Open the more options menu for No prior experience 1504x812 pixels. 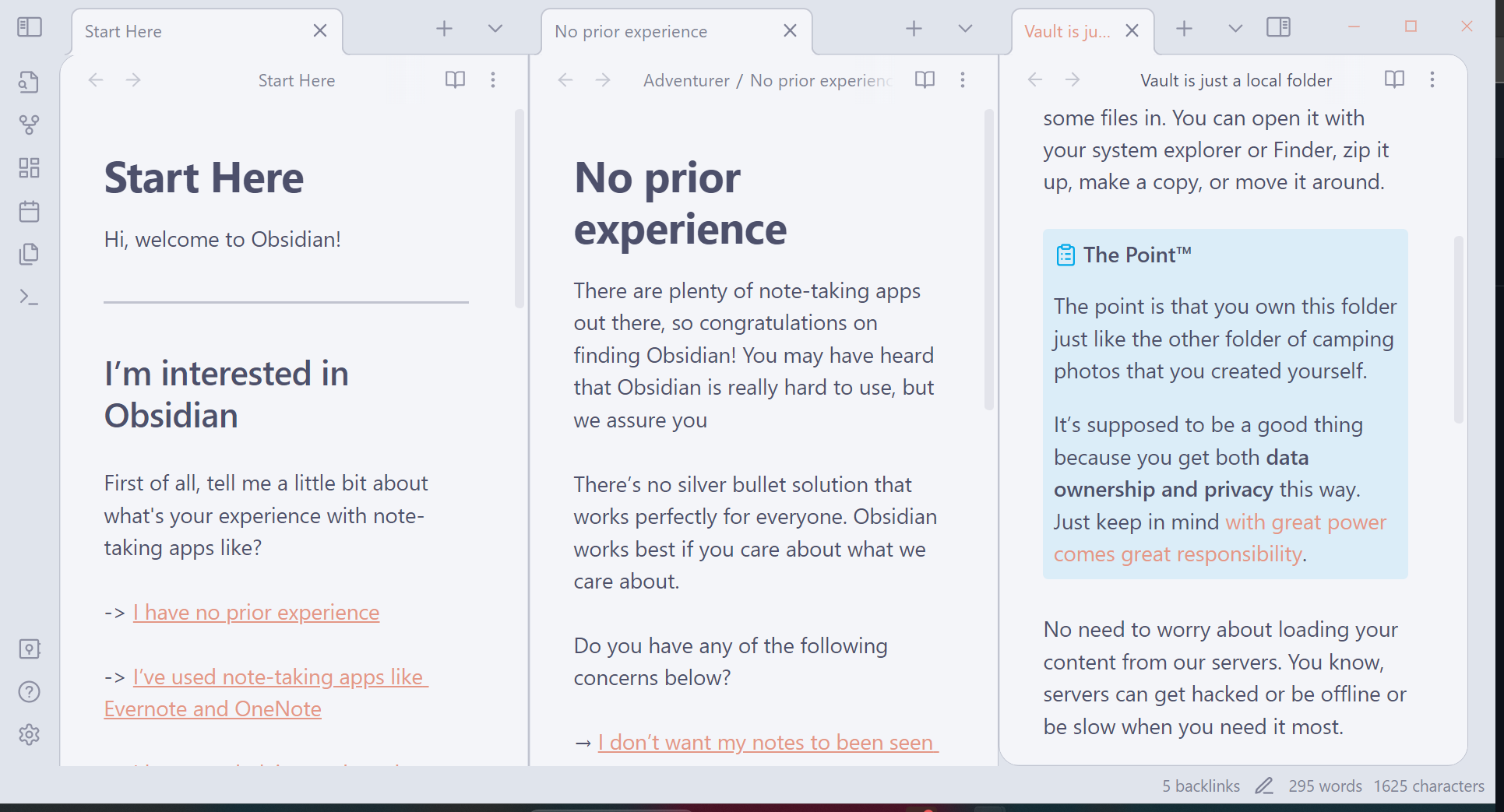(963, 79)
